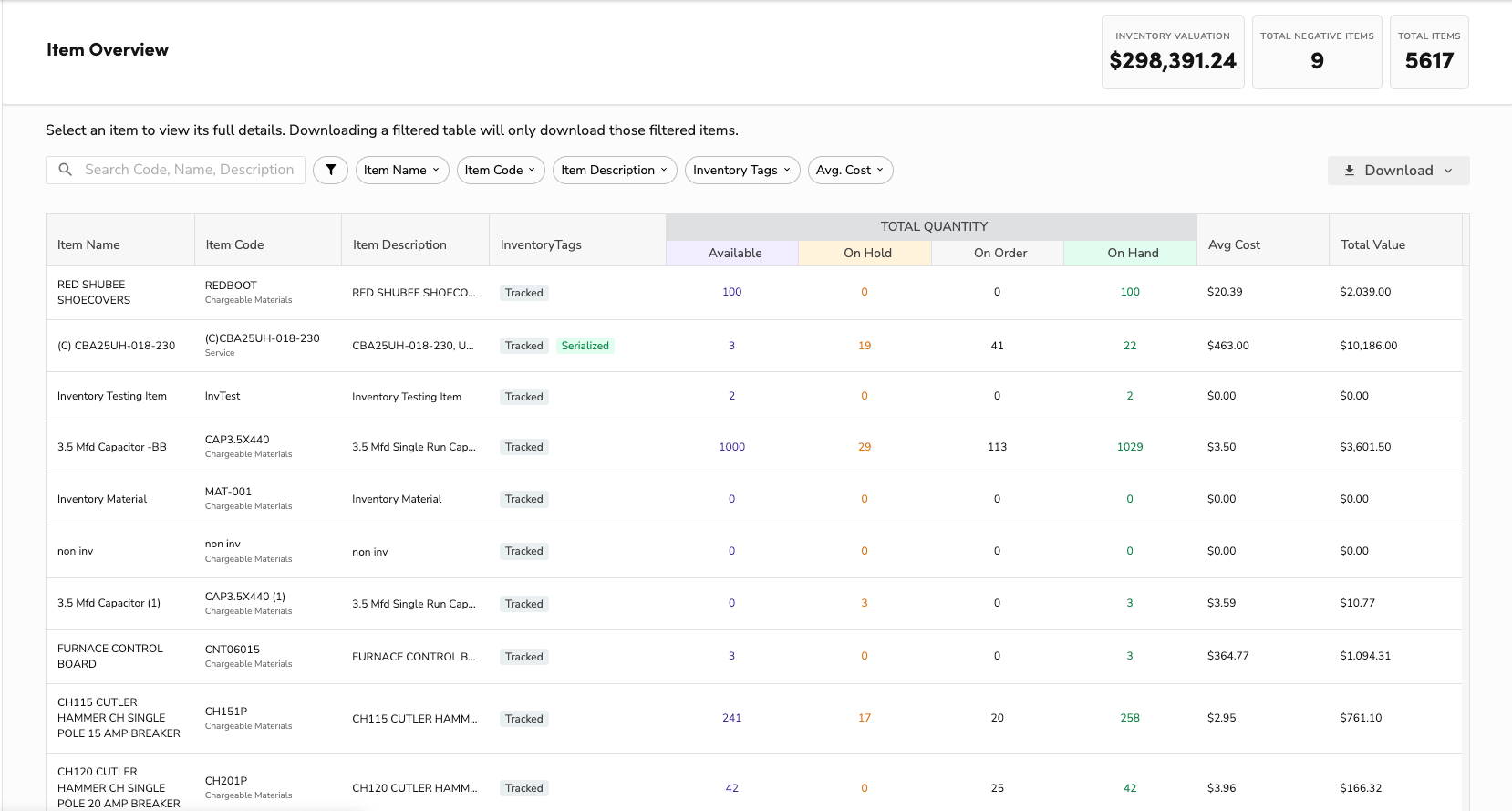Type in Search Code, Name, Description field
The width and height of the screenshot is (1512, 811).
[189, 170]
